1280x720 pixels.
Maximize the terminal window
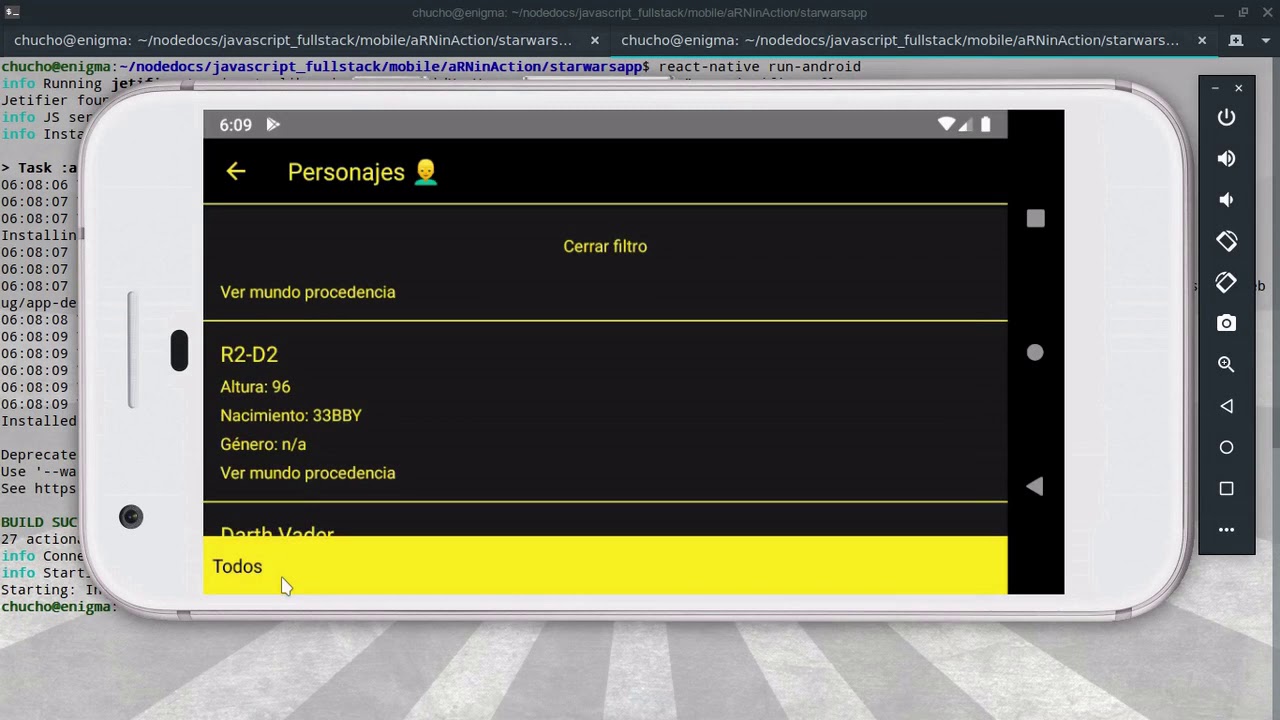[x=1243, y=12]
